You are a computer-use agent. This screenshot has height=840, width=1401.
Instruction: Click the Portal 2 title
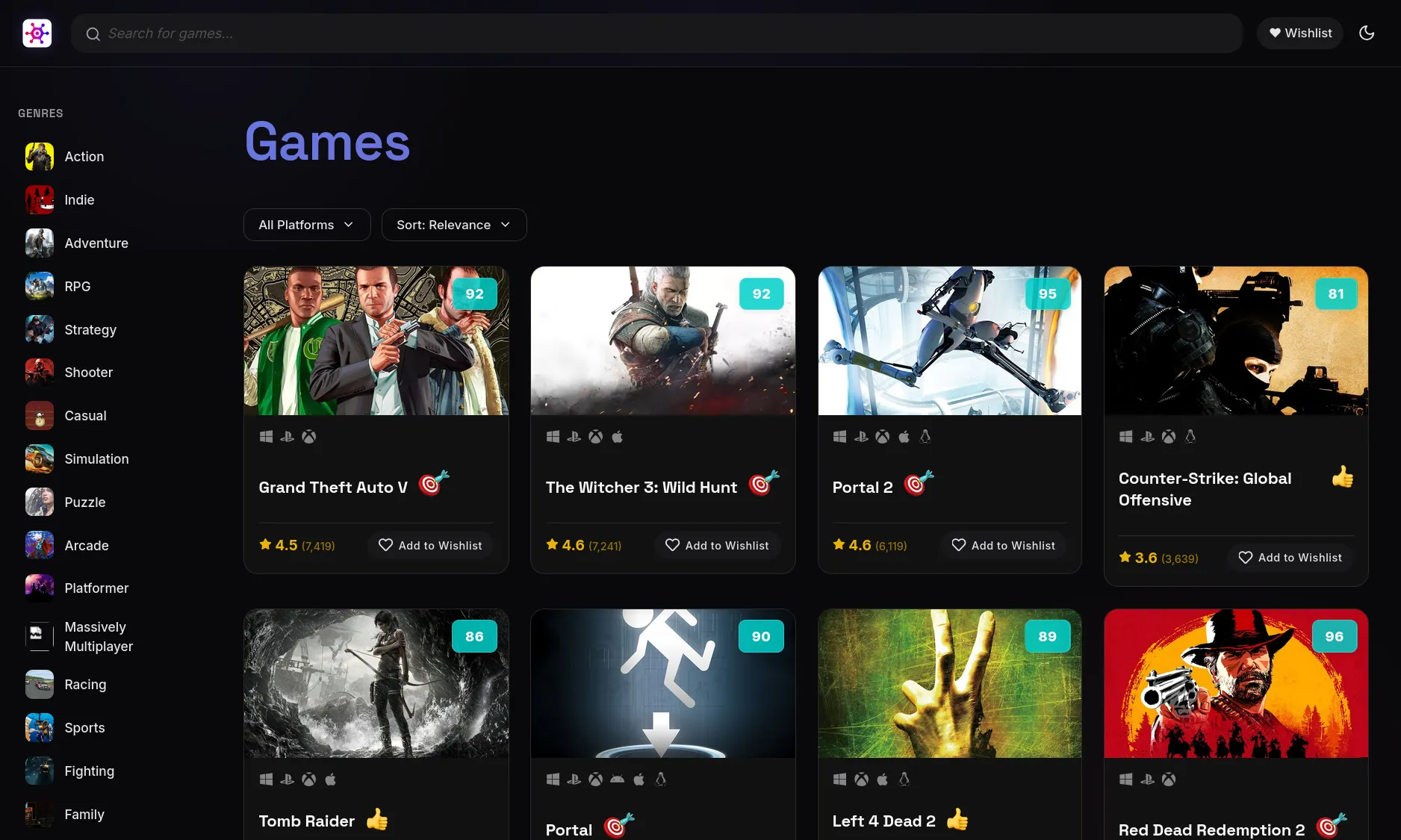pos(863,488)
